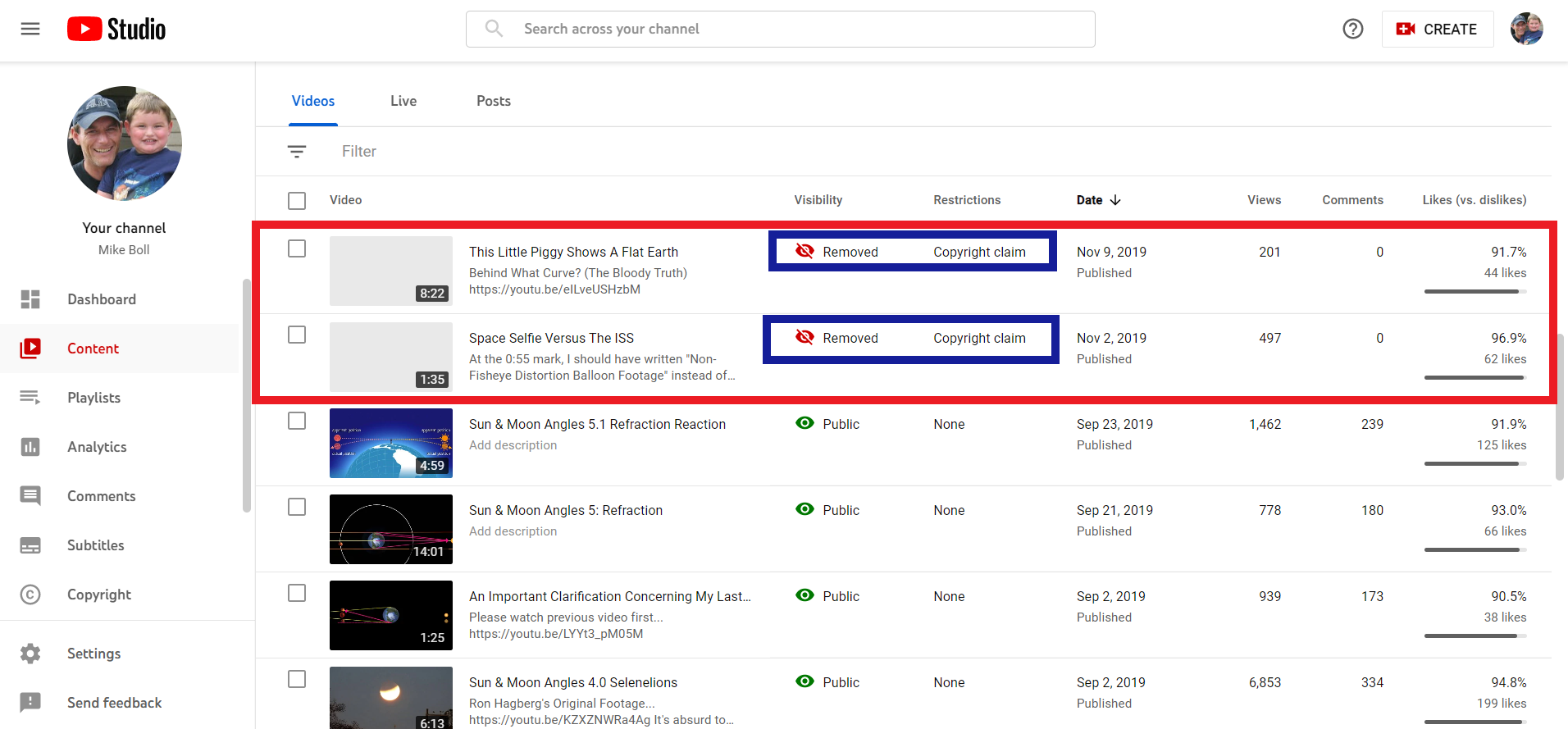Screen dimensions: 1568x729
Task: Check the Space Selfie Versus The ISS checkbox
Action: pos(297,335)
